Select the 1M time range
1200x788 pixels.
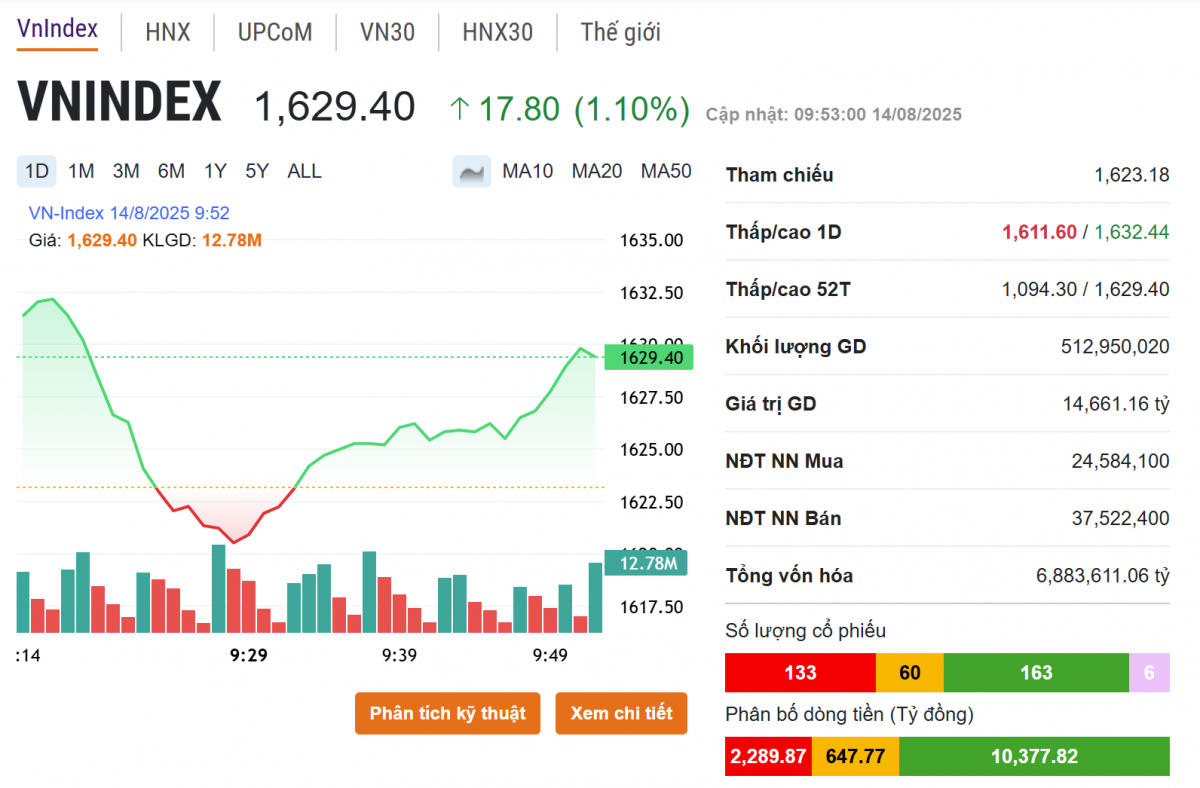(x=81, y=171)
